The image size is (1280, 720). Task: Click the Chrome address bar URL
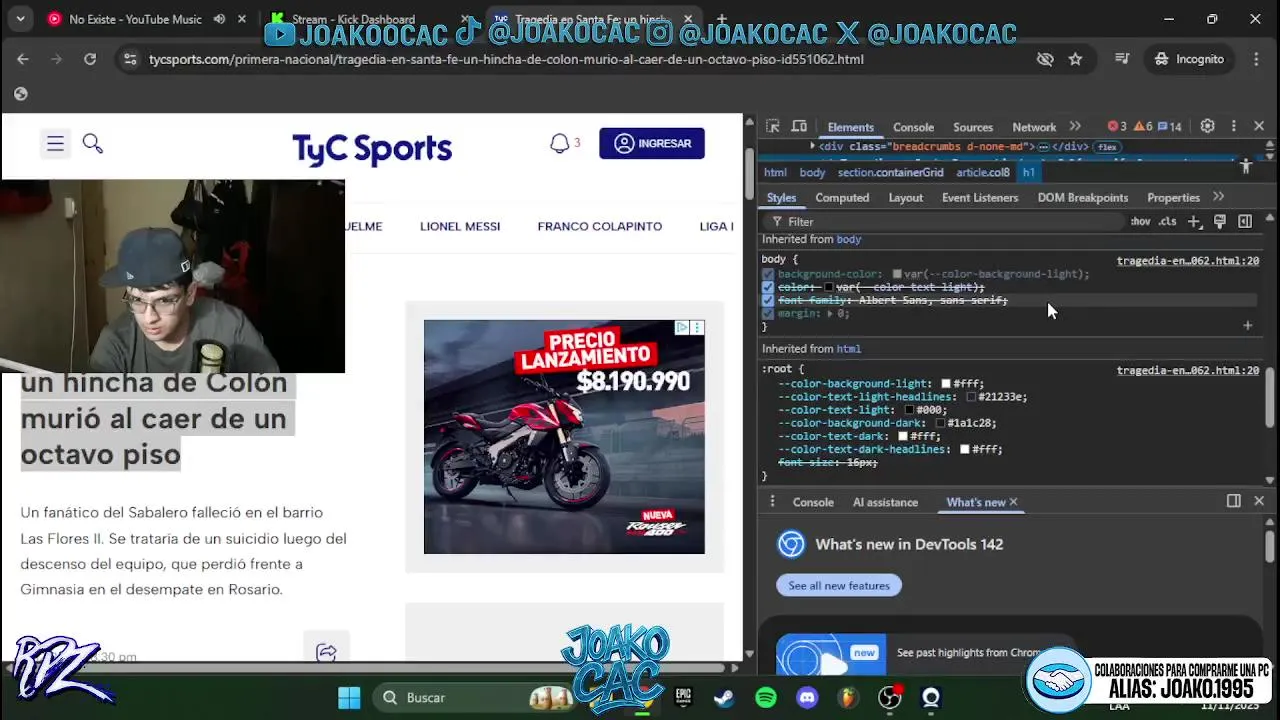click(506, 59)
